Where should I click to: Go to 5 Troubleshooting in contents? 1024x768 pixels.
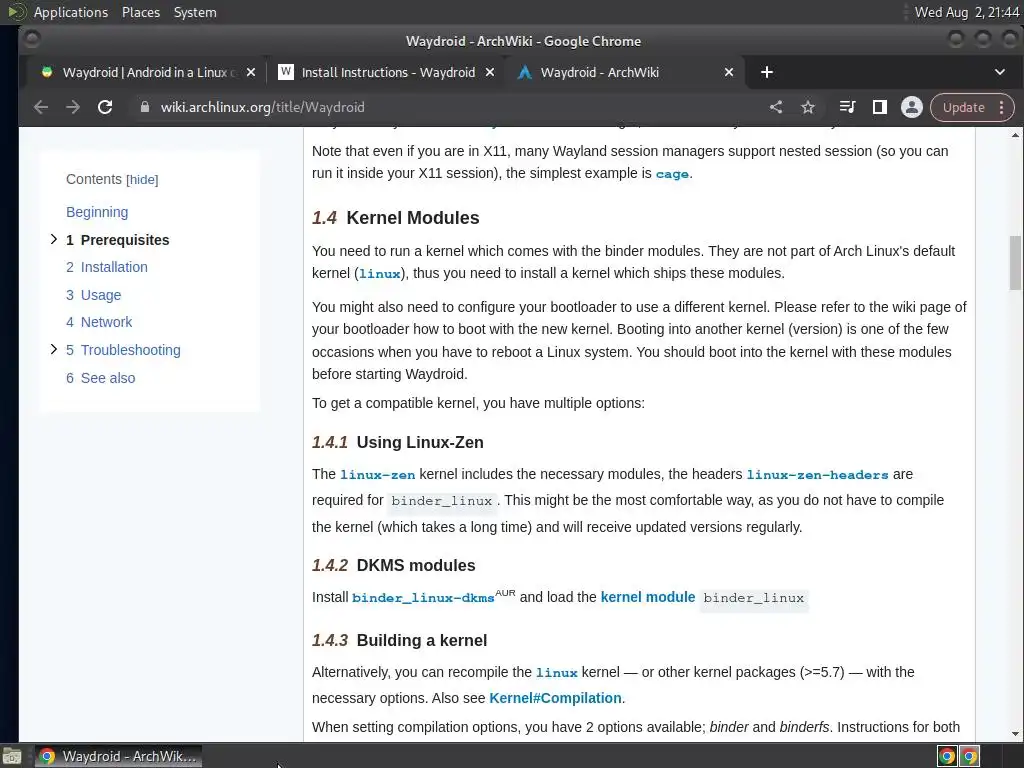click(x=123, y=350)
